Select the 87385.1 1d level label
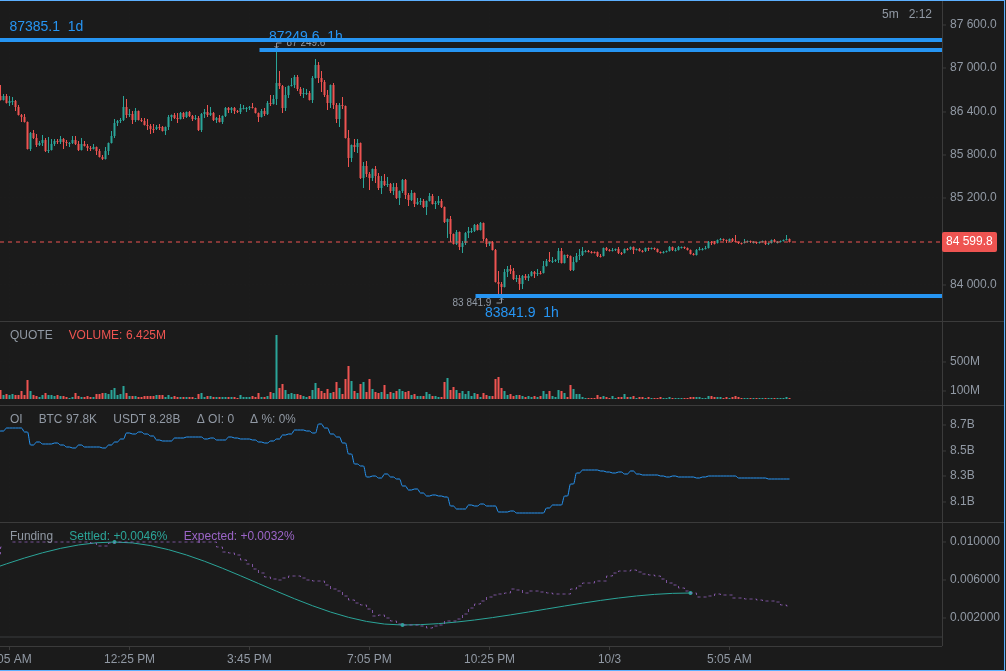The height and width of the screenshot is (671, 1006). pyautogui.click(x=46, y=26)
